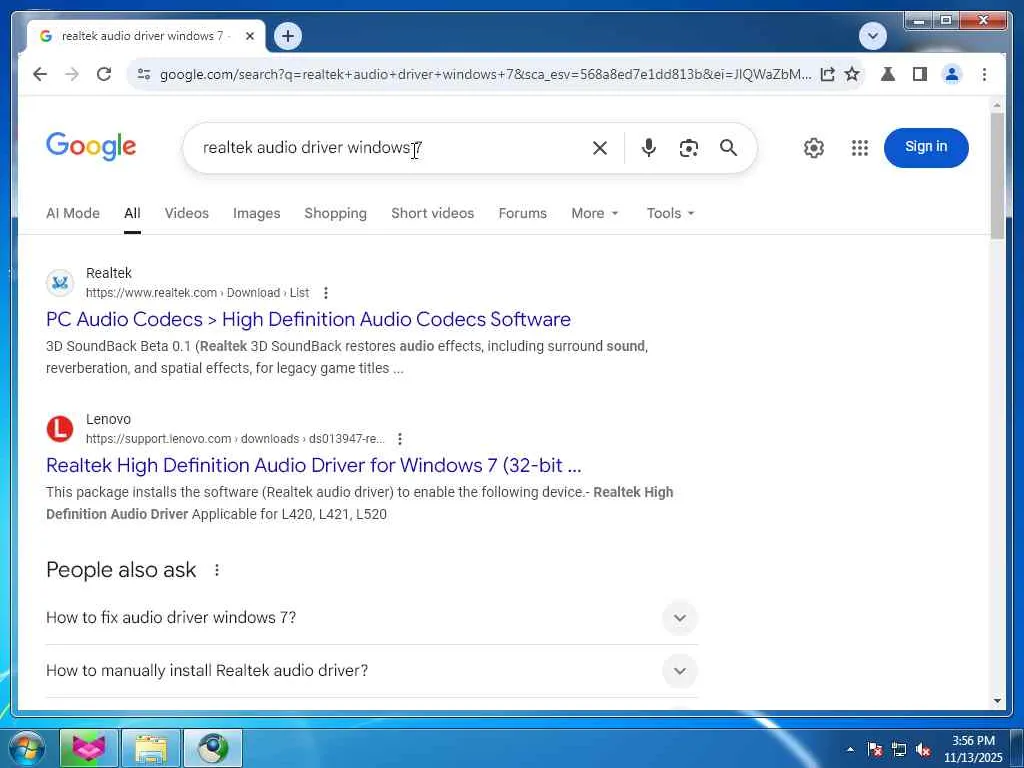Open Chrome's three-dot menu

(984, 74)
